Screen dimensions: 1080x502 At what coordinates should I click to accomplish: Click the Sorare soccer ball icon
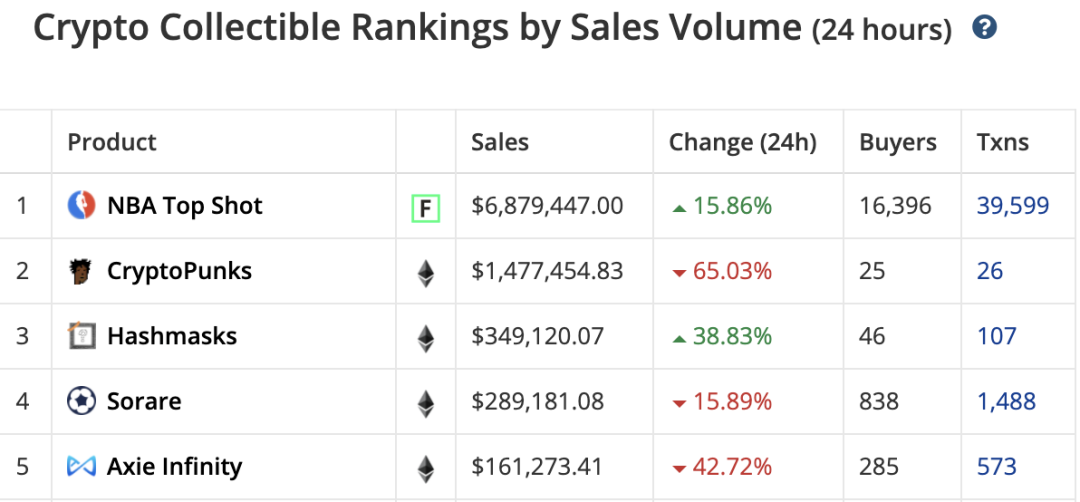81,401
